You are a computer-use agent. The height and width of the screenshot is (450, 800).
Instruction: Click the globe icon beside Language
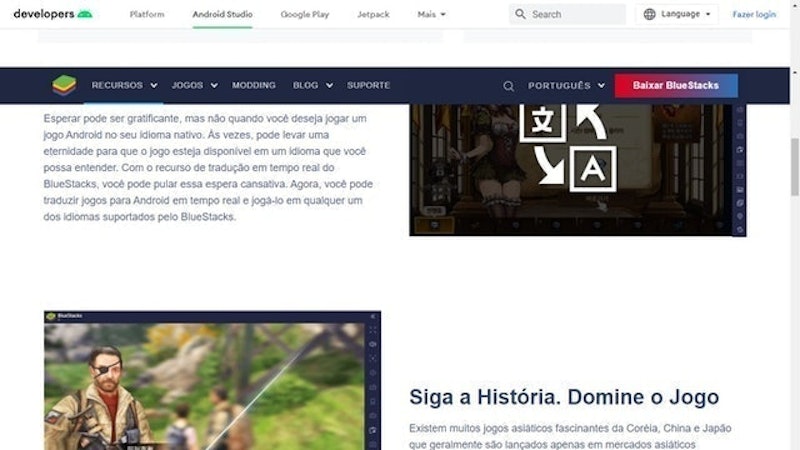(649, 14)
